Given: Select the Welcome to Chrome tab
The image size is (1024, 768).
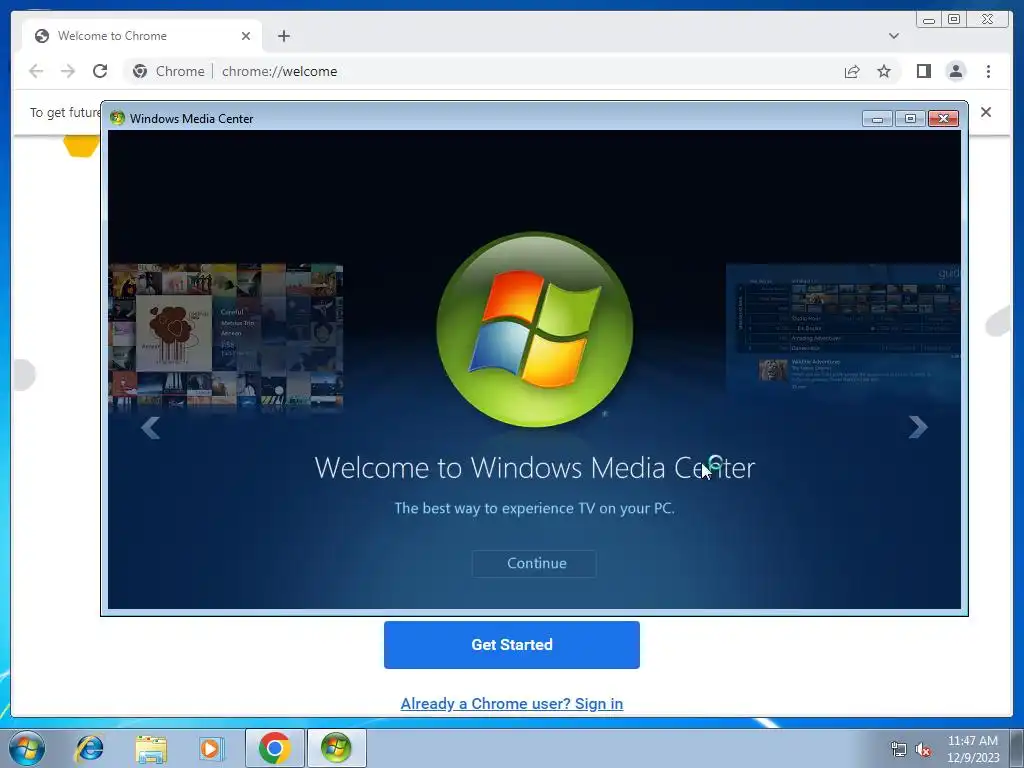Looking at the screenshot, I should tap(142, 36).
